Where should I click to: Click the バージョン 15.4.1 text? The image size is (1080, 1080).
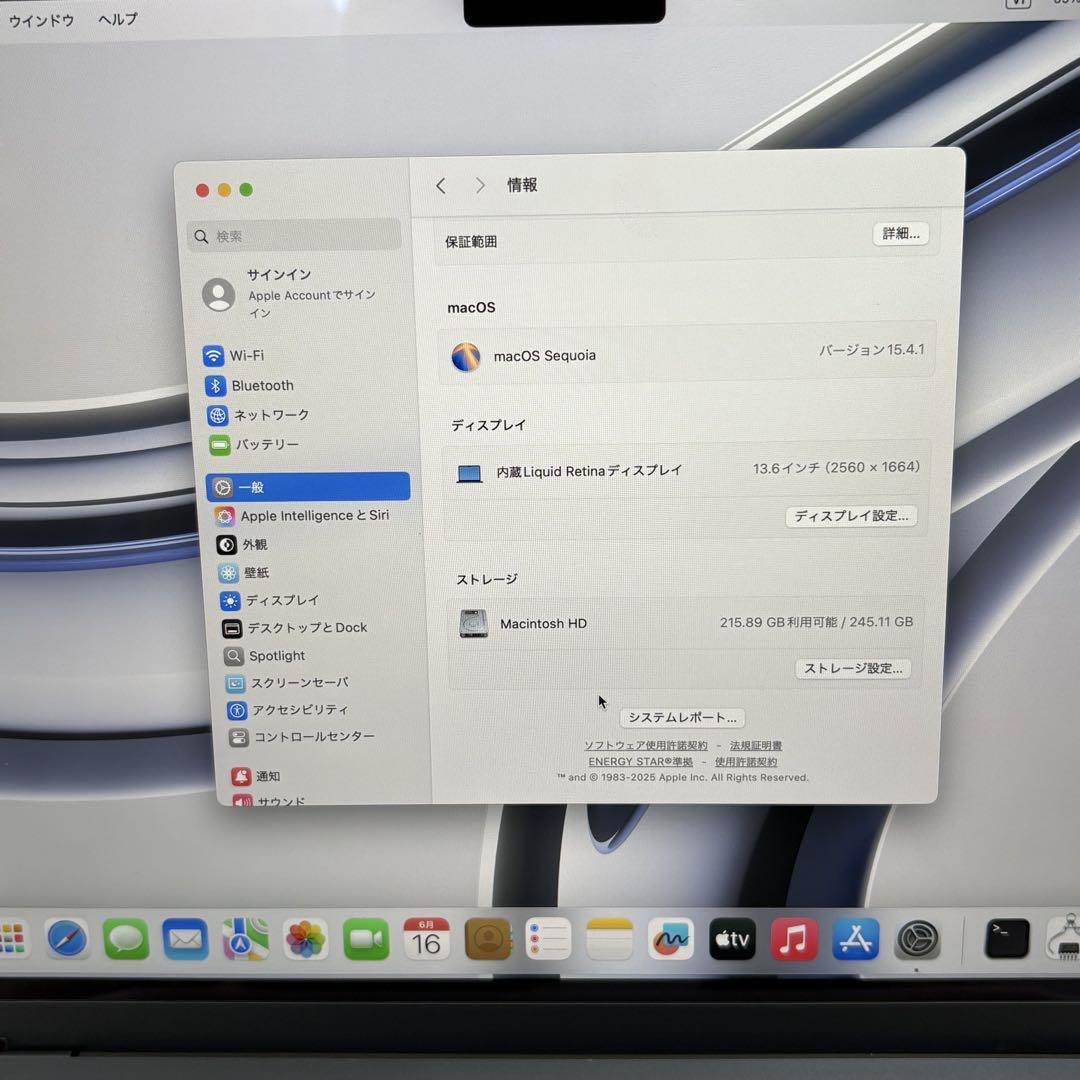pyautogui.click(x=871, y=350)
